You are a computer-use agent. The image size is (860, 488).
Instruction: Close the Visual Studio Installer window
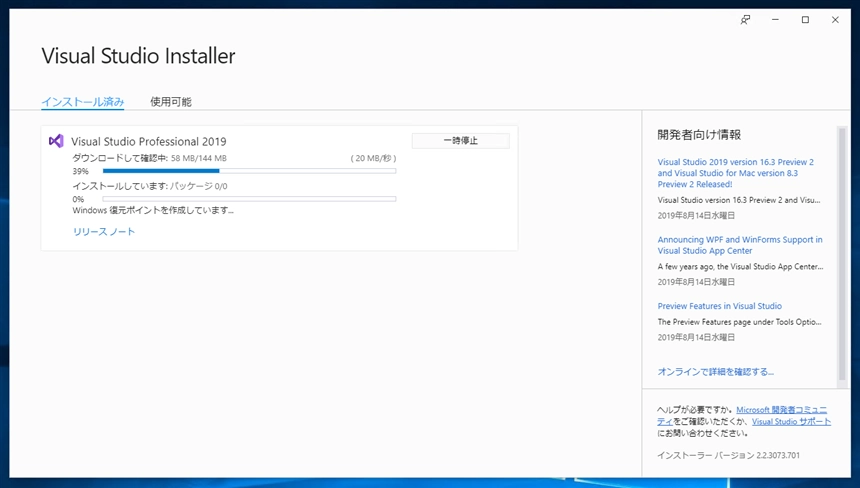pyautogui.click(x=835, y=20)
